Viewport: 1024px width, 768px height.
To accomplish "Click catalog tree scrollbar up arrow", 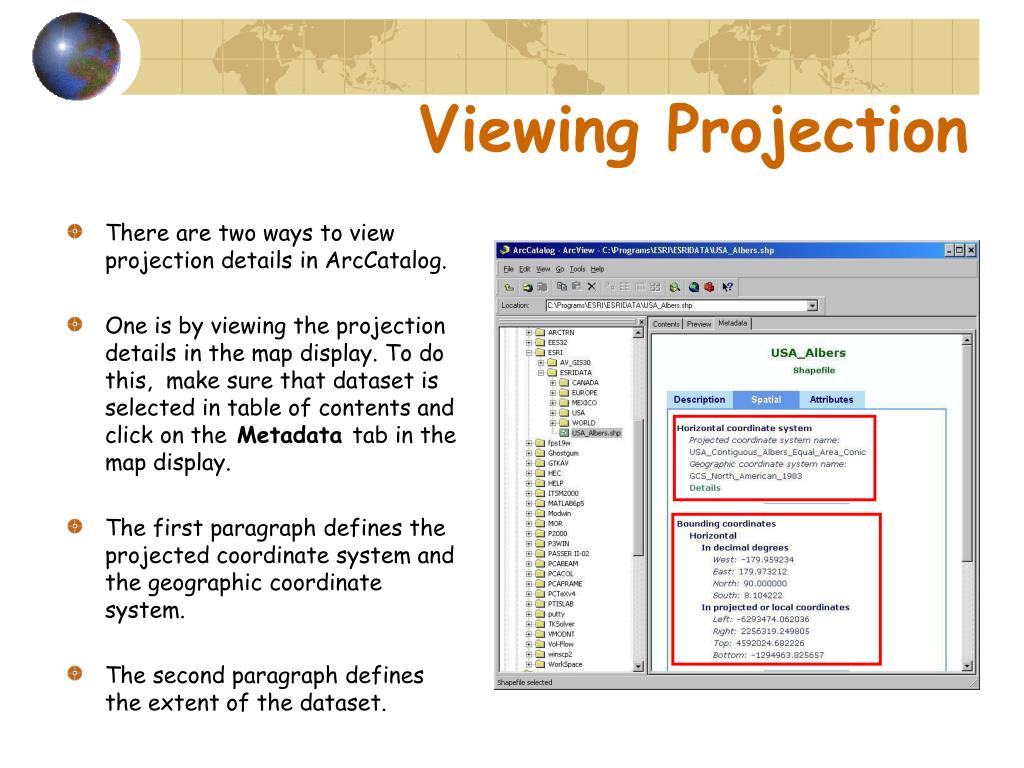I will click(639, 334).
